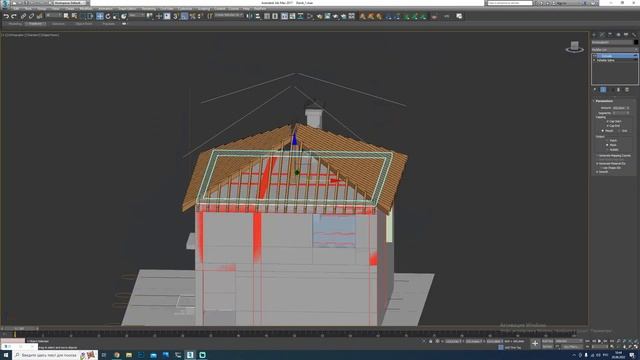Switch to the Display command panel
This screenshot has width=640, height=360.
[x=626, y=35]
